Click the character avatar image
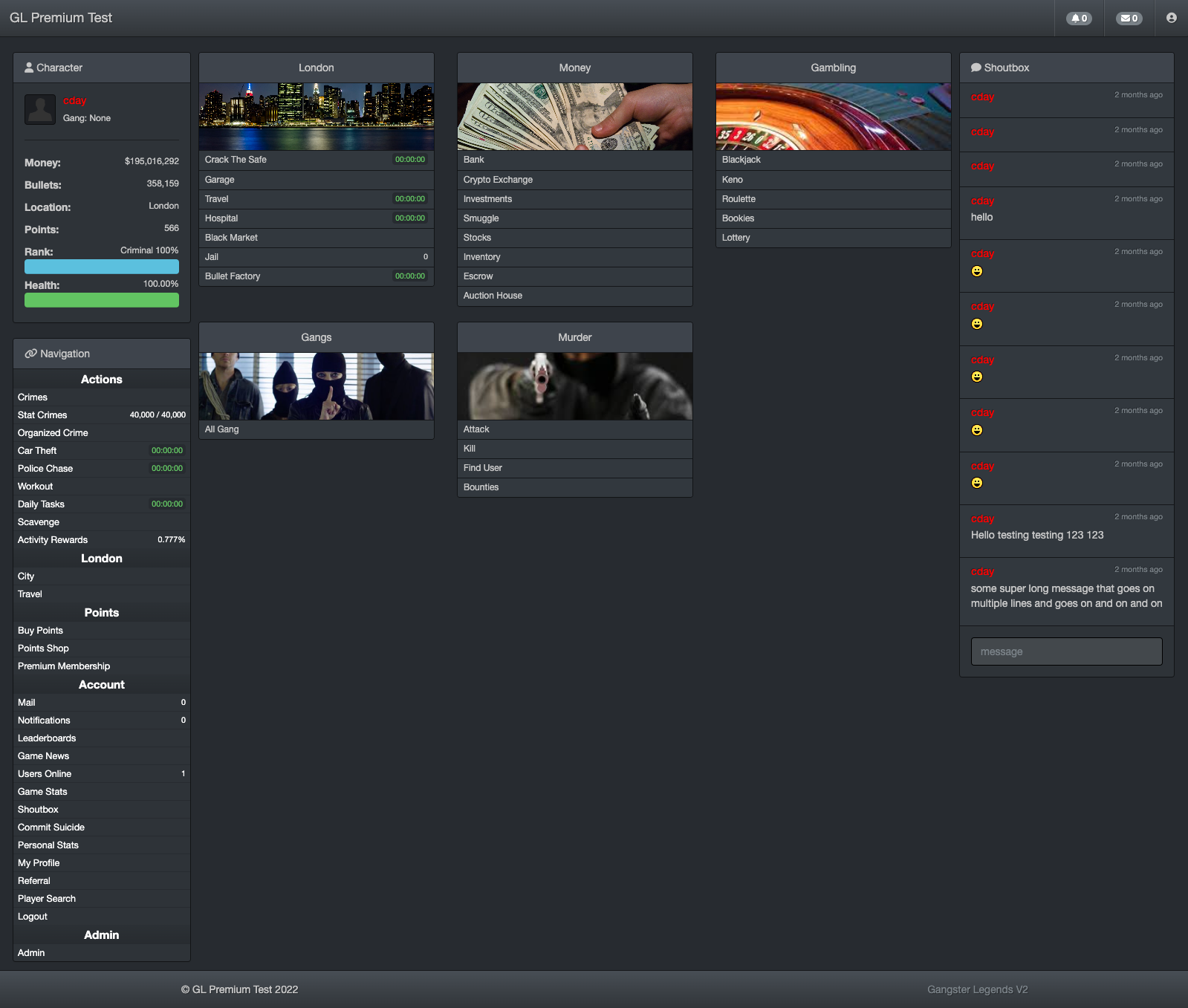 pyautogui.click(x=40, y=109)
